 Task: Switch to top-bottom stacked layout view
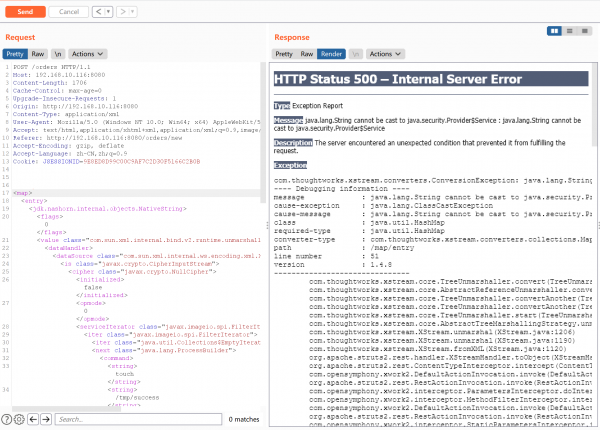click(567, 32)
